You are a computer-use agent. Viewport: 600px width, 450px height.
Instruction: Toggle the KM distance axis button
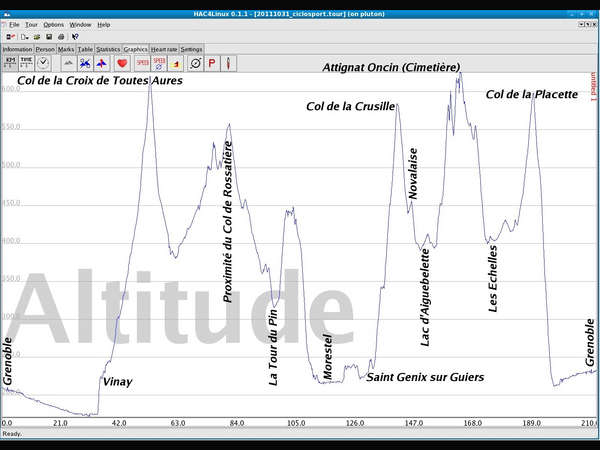coord(10,62)
